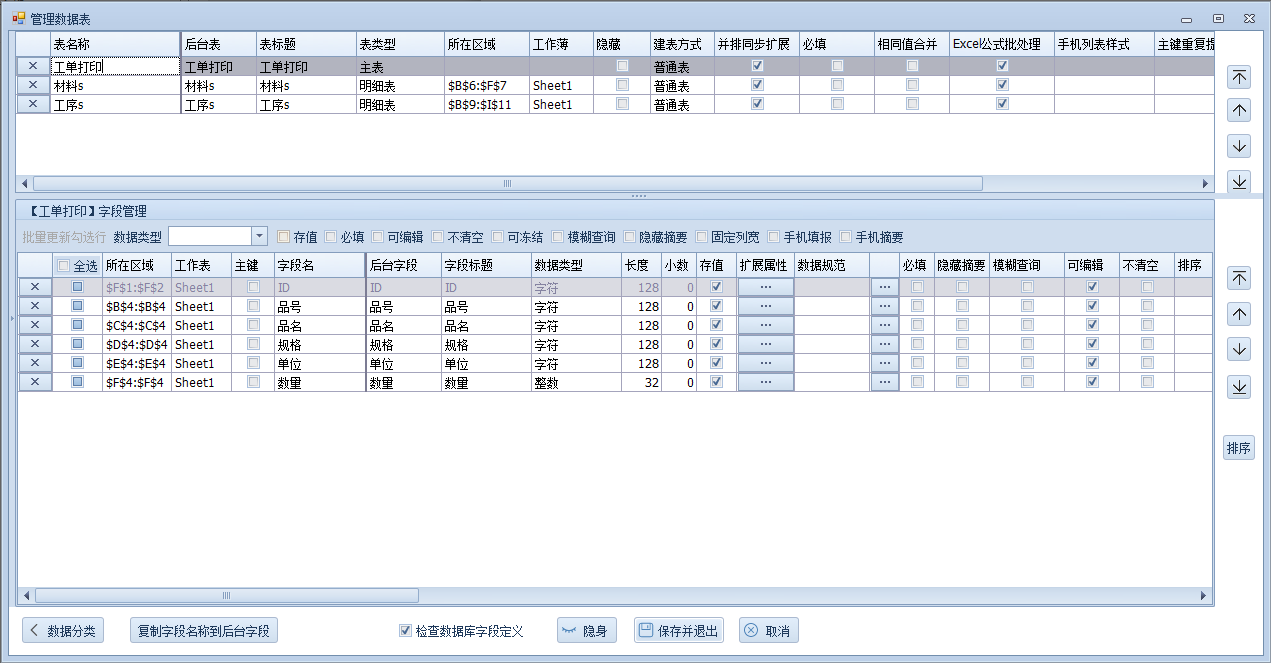Click move-up arrow beside field management grid
Image resolution: width=1271 pixels, height=663 pixels.
[x=1239, y=314]
